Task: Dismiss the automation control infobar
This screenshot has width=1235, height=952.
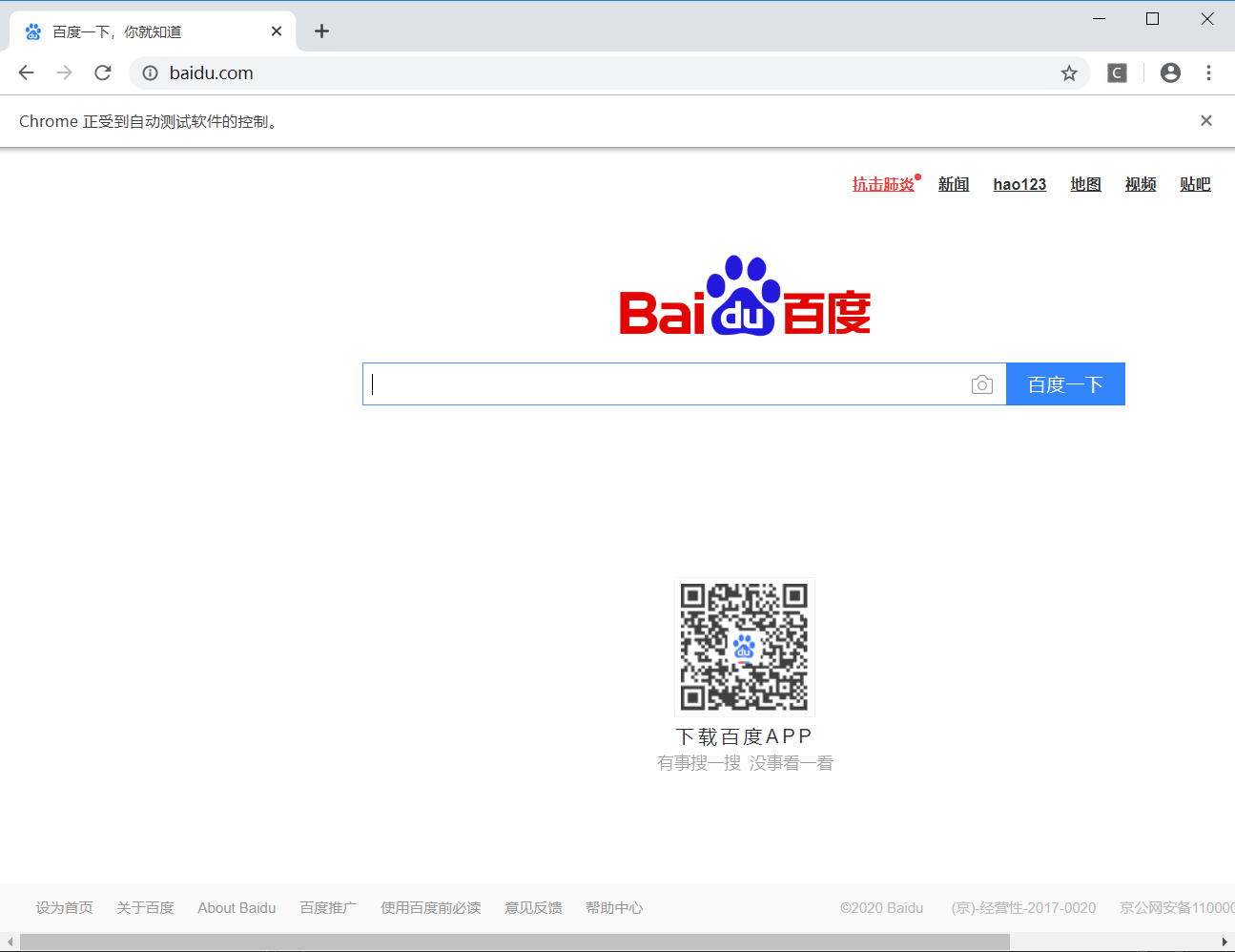Action: [1206, 120]
